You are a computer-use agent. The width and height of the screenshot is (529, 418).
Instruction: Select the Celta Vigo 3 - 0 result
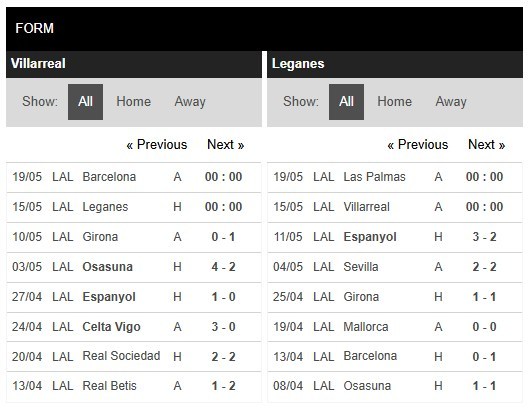click(134, 327)
